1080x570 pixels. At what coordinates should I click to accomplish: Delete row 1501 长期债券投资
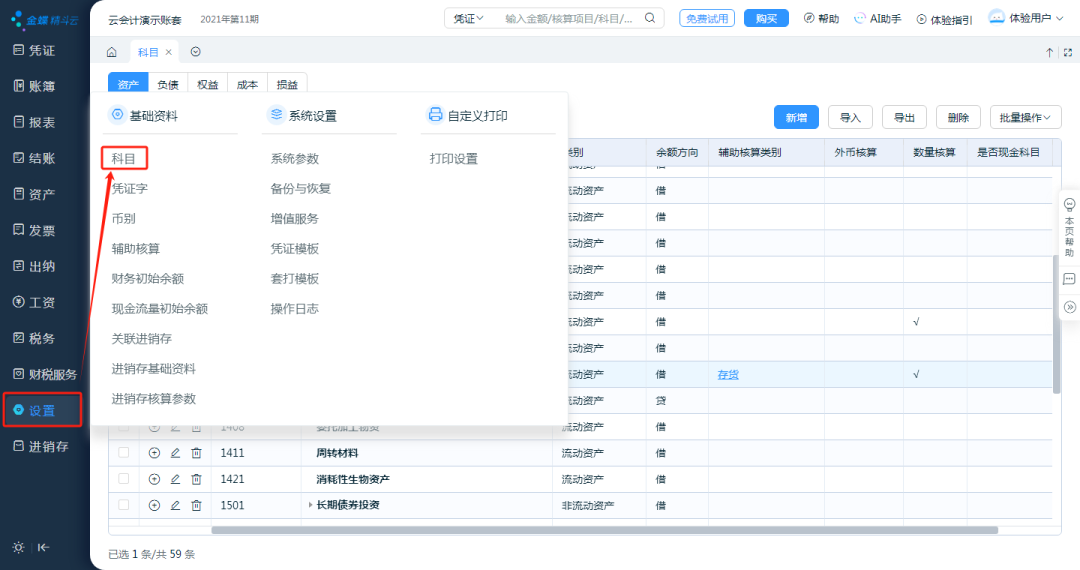click(x=196, y=505)
